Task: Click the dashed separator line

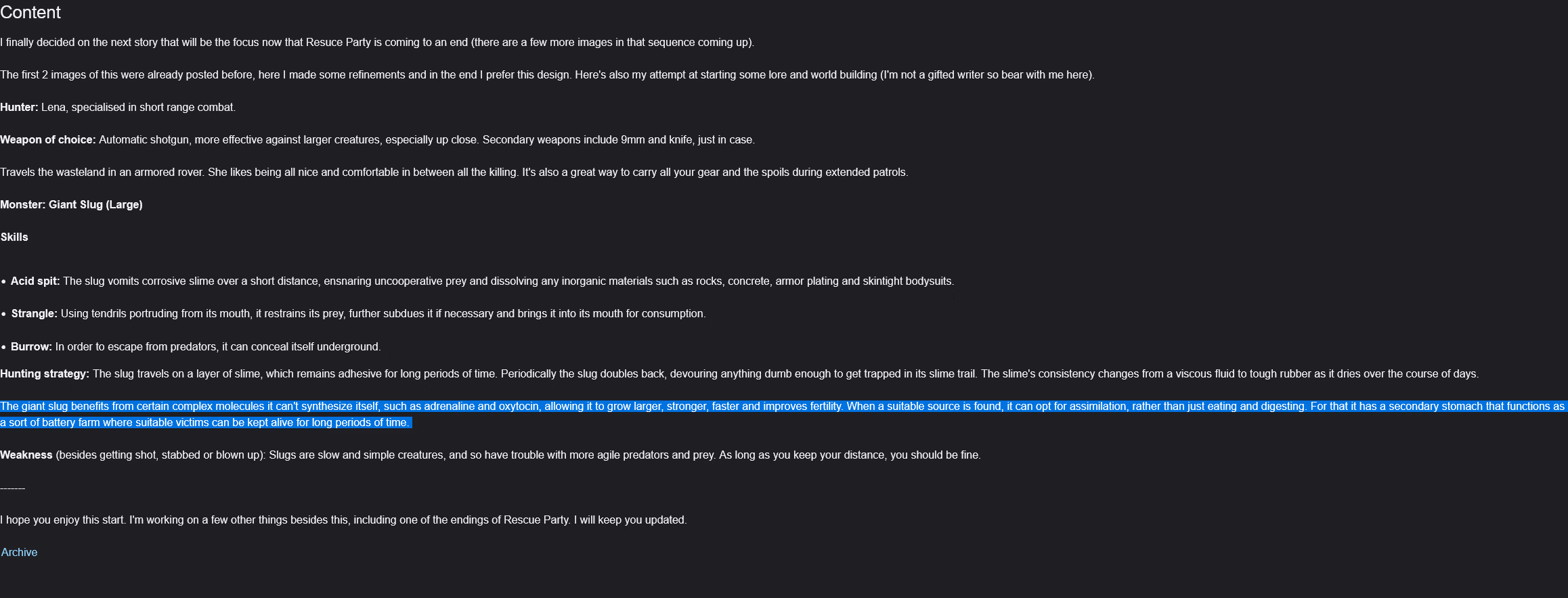Action: (13, 488)
